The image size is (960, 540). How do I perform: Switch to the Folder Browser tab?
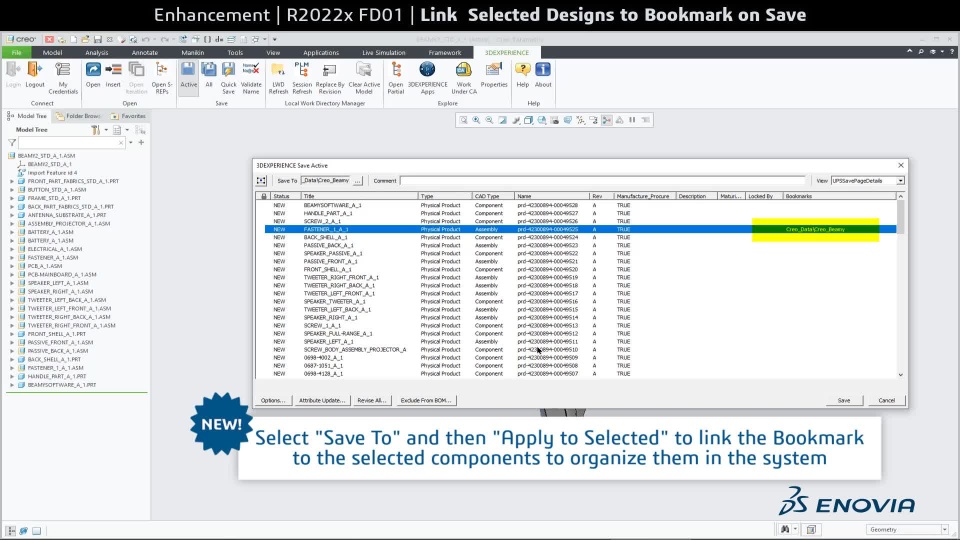coord(78,116)
